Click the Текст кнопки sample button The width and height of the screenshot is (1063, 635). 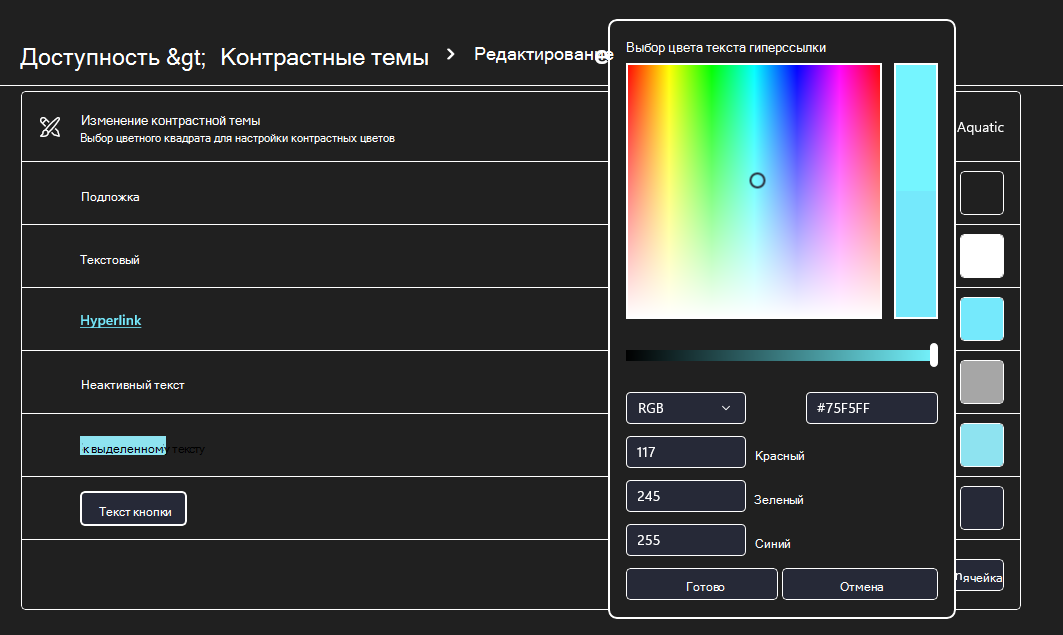point(133,509)
